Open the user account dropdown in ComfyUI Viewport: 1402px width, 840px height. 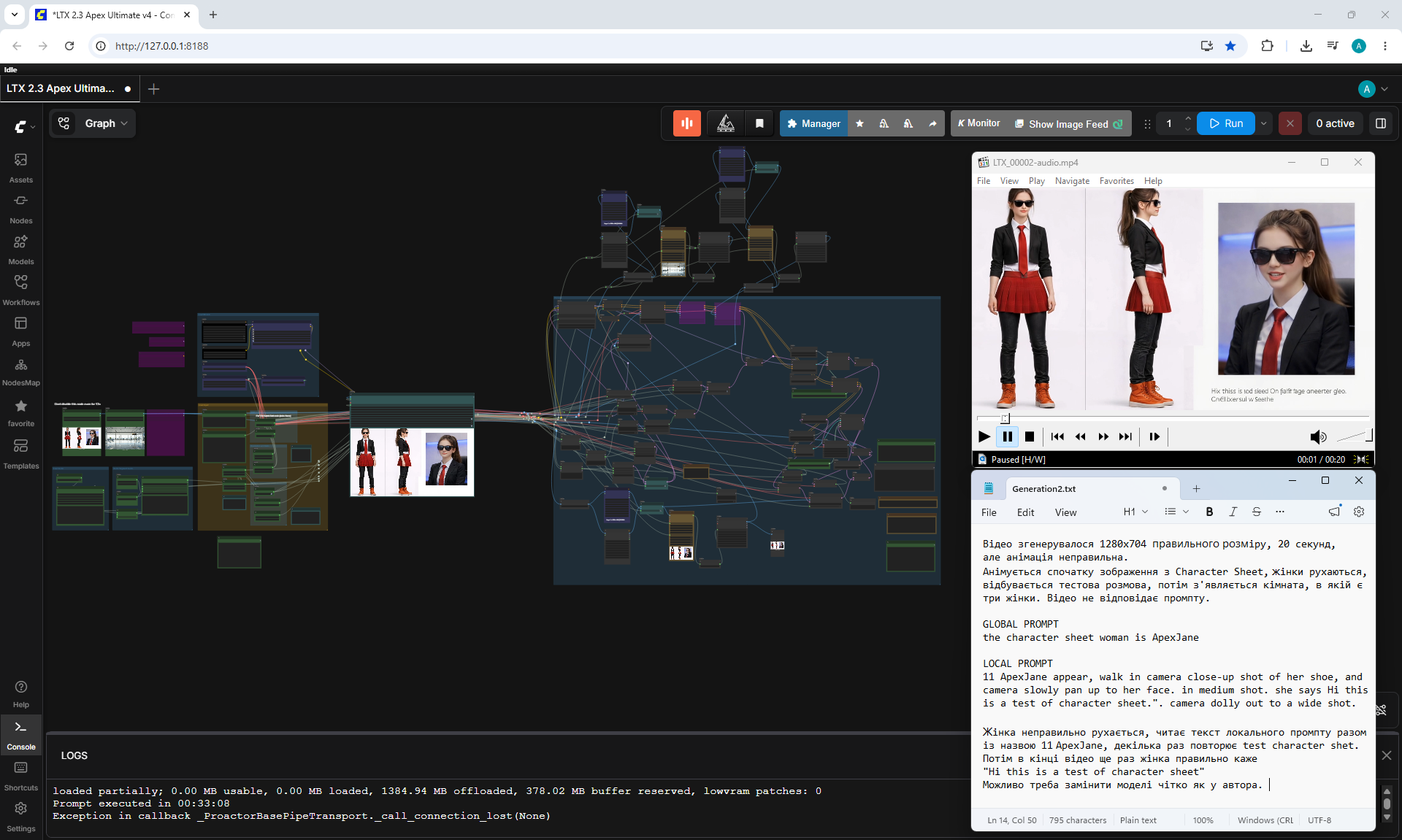tap(1373, 89)
